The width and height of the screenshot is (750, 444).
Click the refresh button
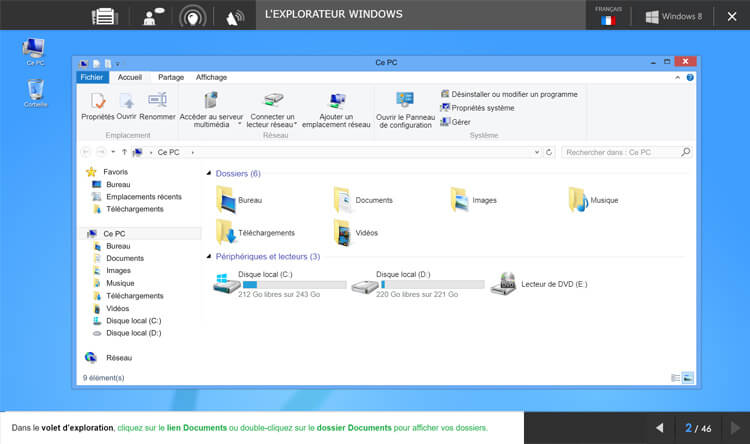549,152
